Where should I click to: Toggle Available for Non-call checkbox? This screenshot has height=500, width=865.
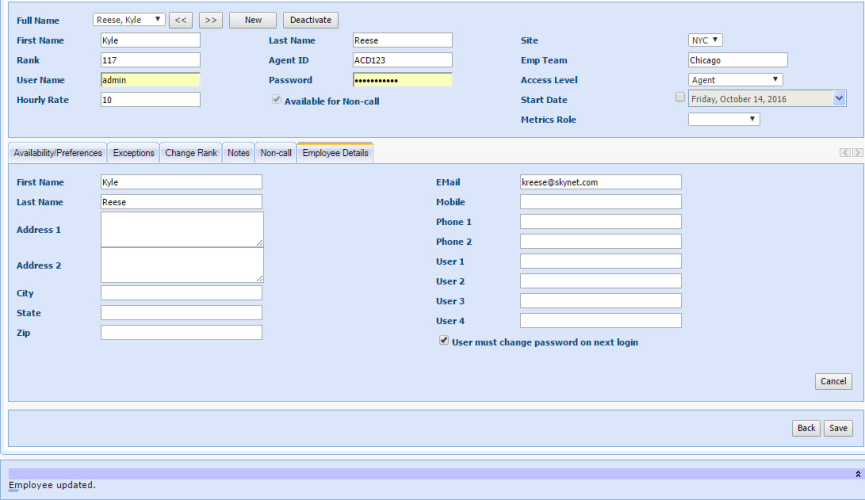coord(277,100)
